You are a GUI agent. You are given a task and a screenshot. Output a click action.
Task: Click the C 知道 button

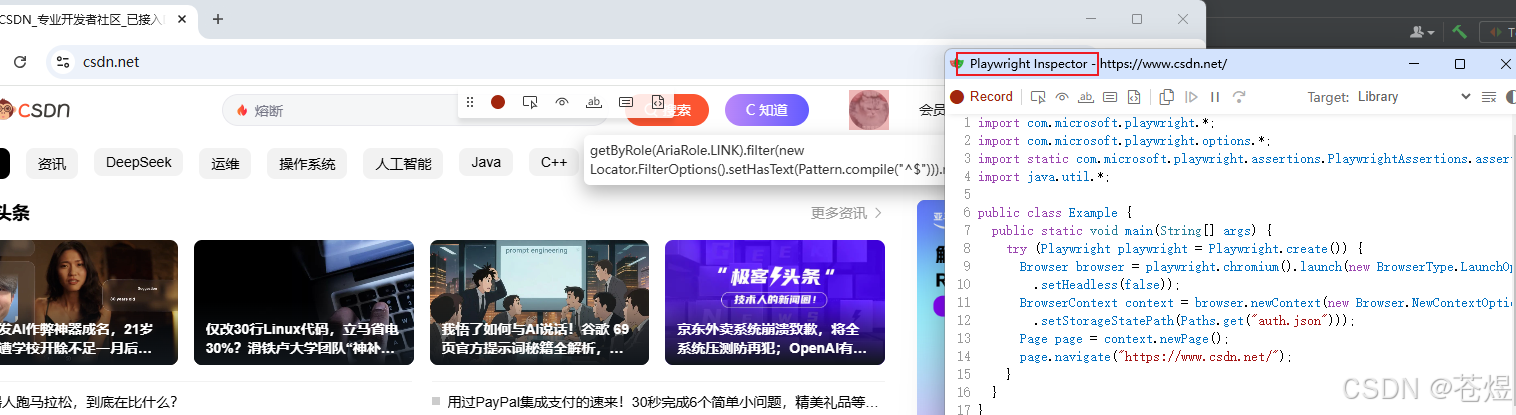point(766,110)
